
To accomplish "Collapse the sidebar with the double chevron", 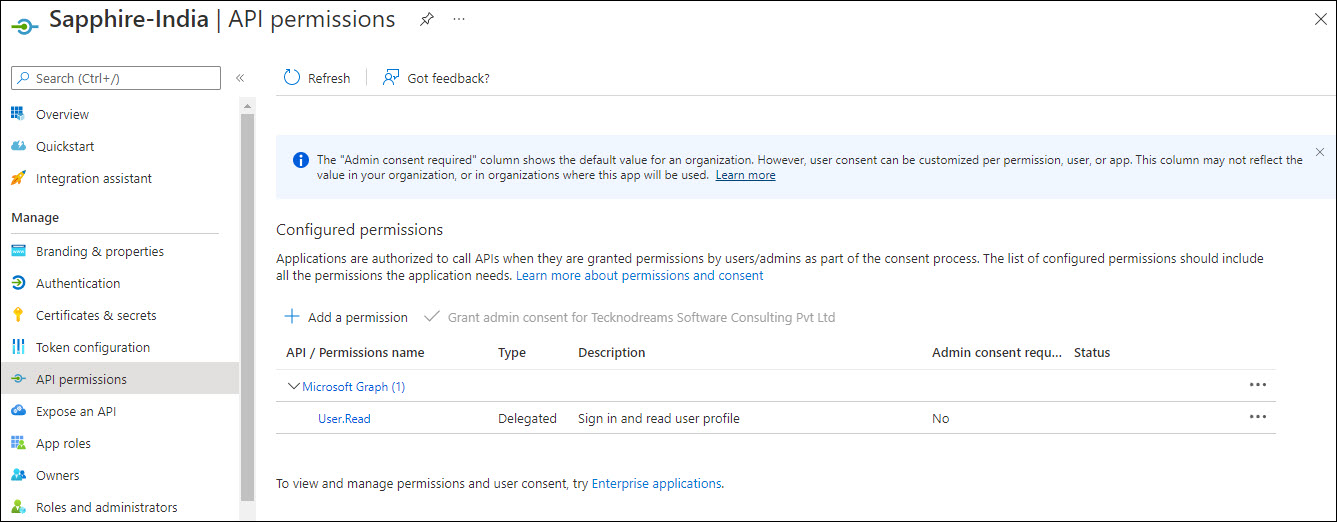I will pos(240,78).
